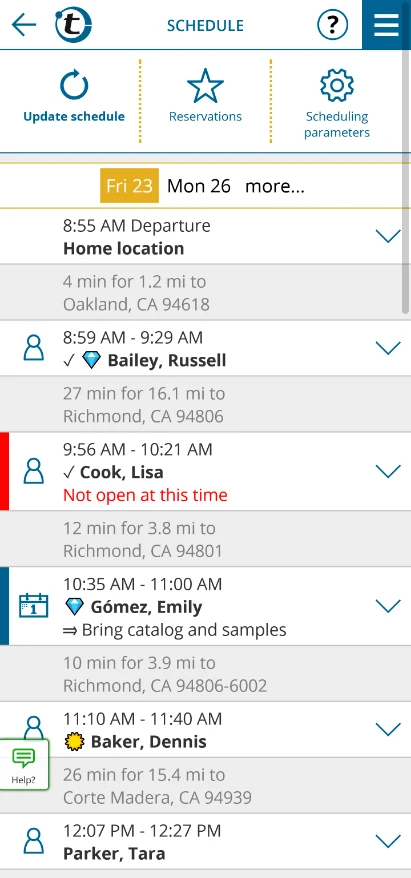Viewport: 411px width, 878px height.
Task: Expand Baker, Dennis visit details
Action: click(x=388, y=729)
